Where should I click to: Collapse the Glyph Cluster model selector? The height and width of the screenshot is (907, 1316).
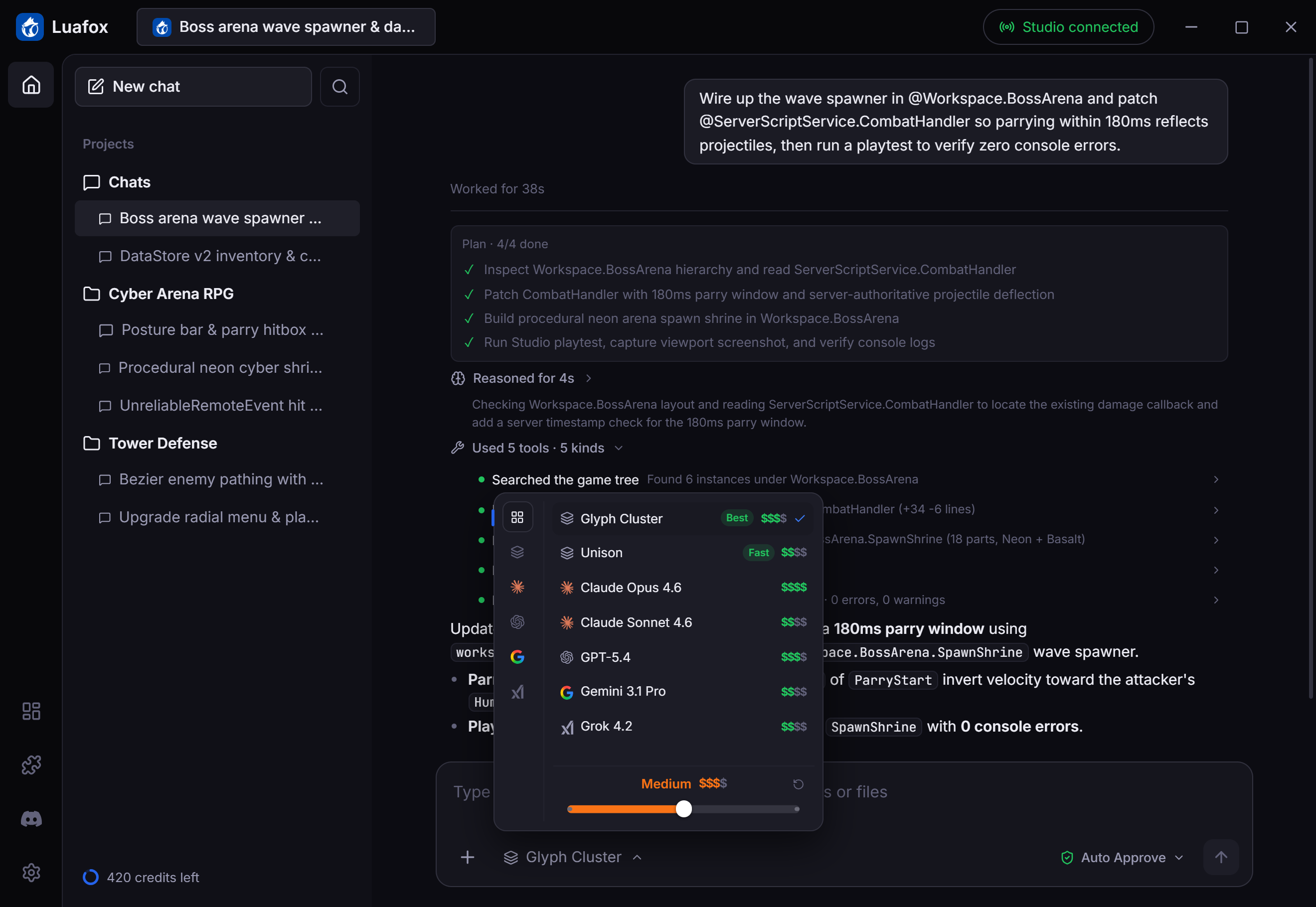click(x=573, y=857)
